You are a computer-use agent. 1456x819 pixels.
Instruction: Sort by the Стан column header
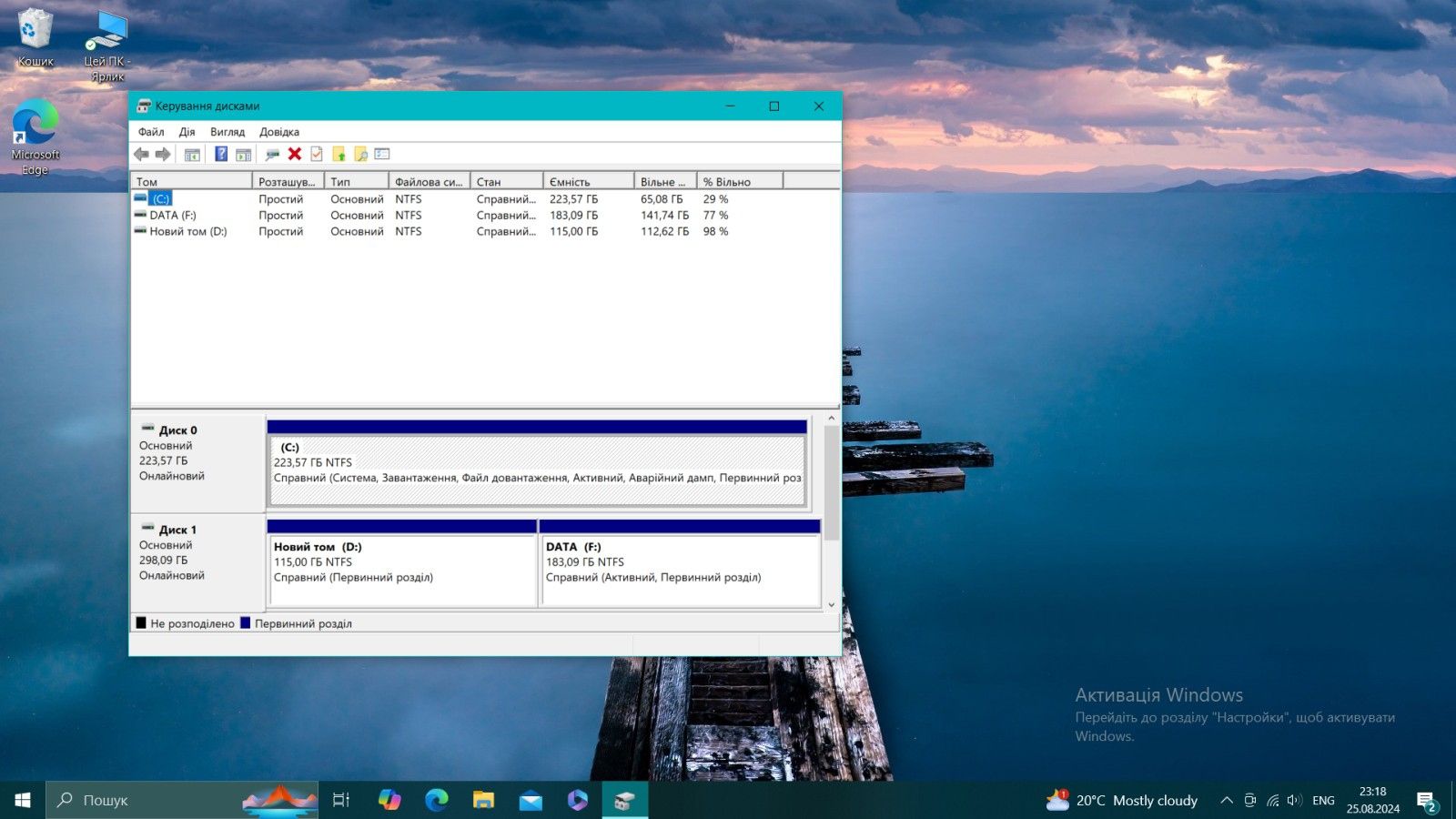[x=507, y=182]
